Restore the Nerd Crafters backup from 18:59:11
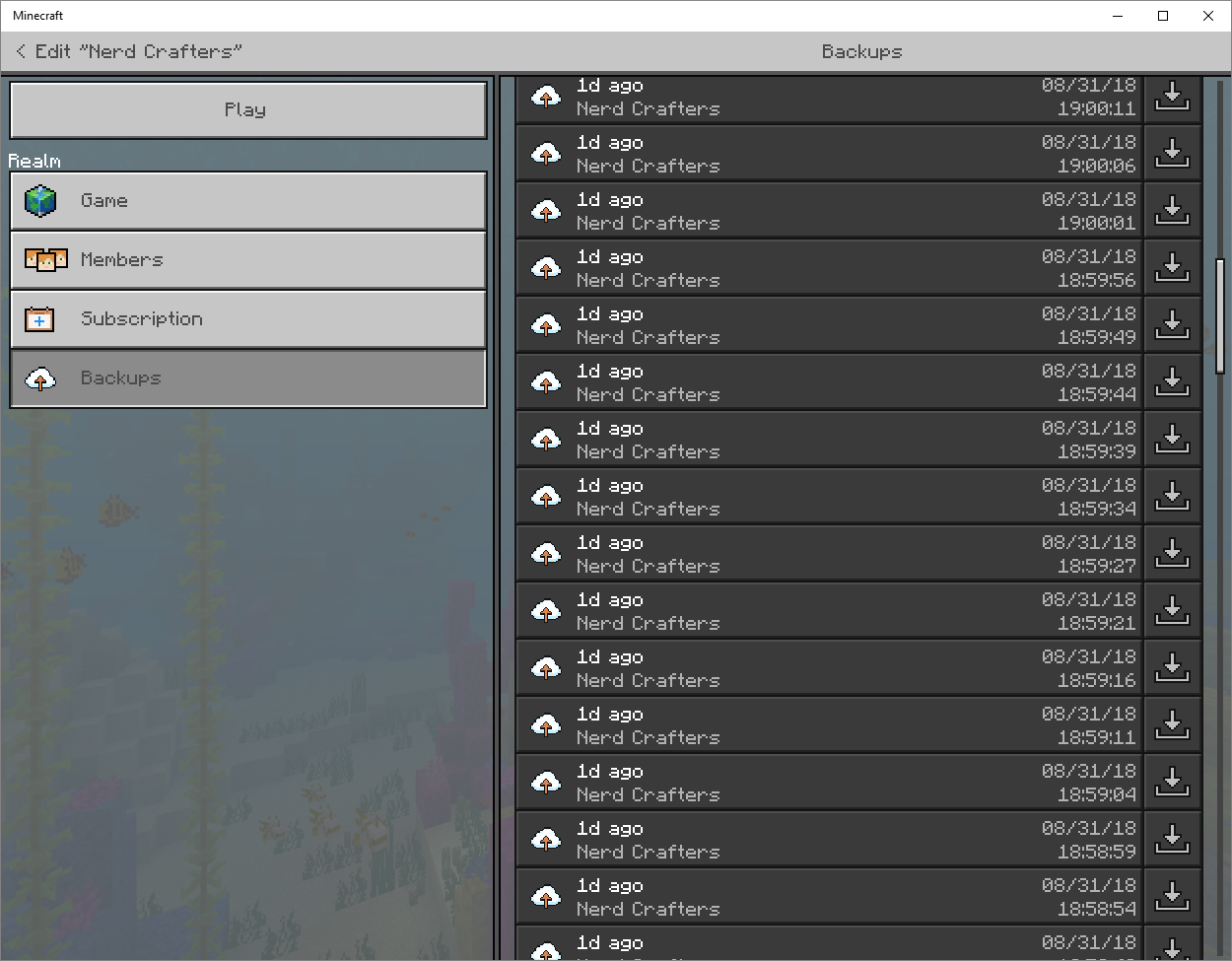1232x961 pixels. (829, 724)
